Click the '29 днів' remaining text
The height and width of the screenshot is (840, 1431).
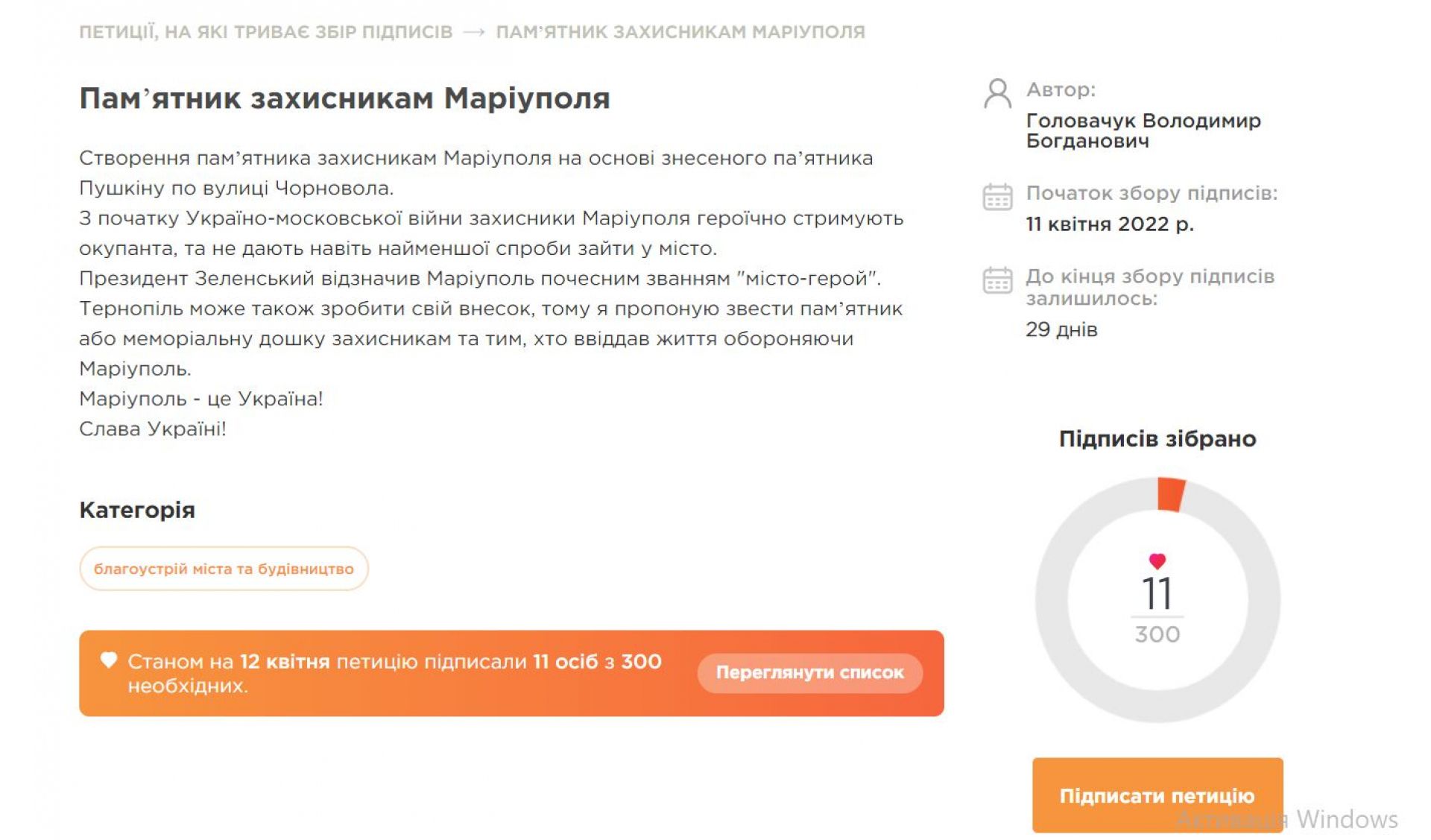pos(1061,329)
